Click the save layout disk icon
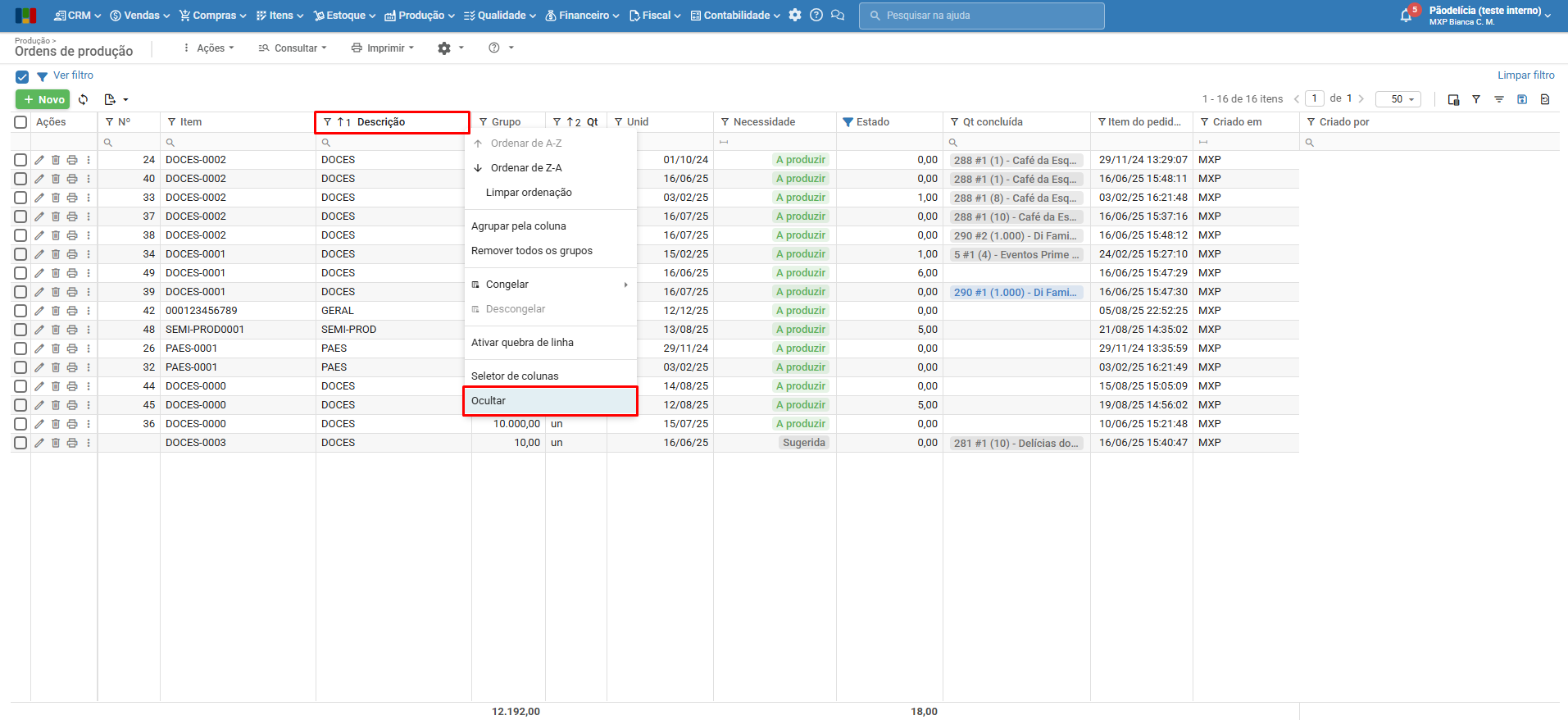The width and height of the screenshot is (1568, 720). tap(1522, 99)
